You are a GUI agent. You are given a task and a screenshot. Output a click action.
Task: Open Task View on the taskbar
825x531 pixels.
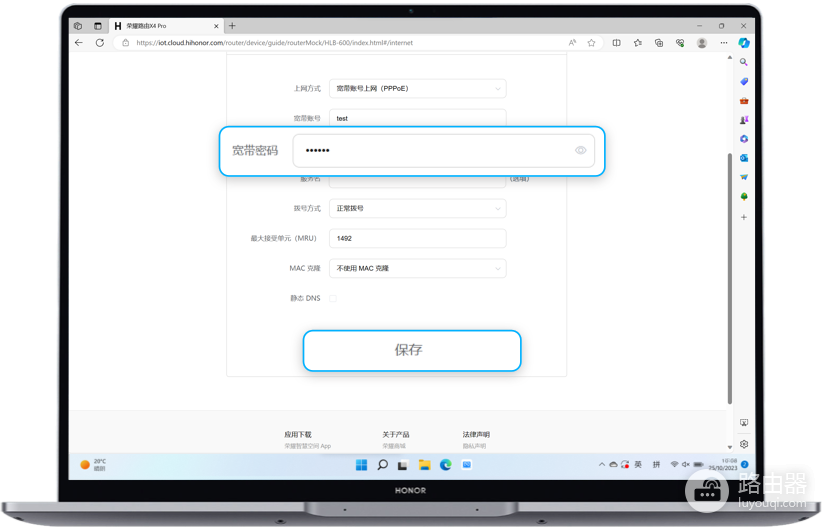tap(403, 465)
